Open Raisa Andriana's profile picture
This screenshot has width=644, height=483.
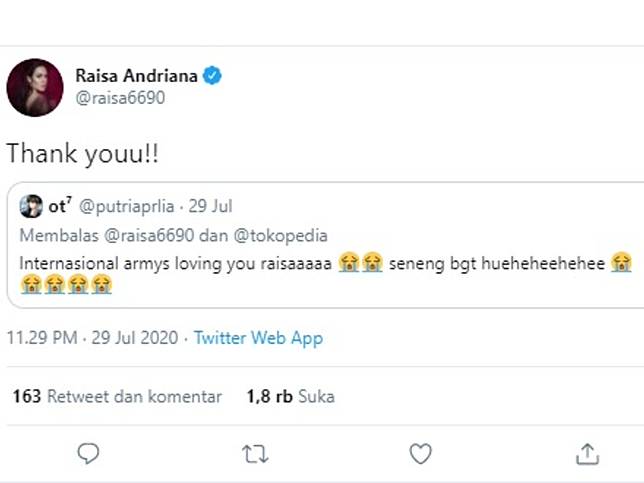[35, 86]
